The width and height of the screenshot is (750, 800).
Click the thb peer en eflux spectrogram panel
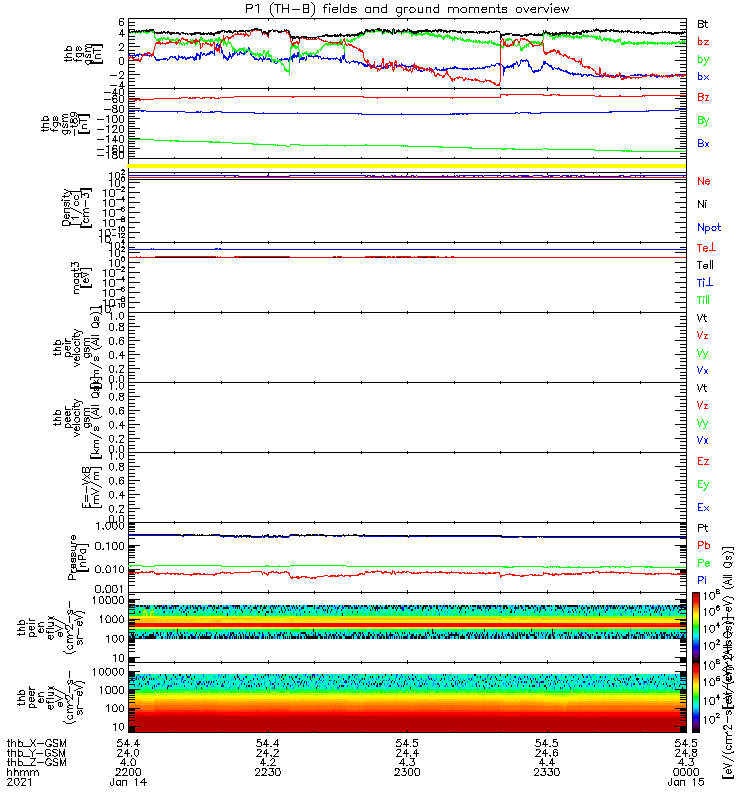[407, 697]
